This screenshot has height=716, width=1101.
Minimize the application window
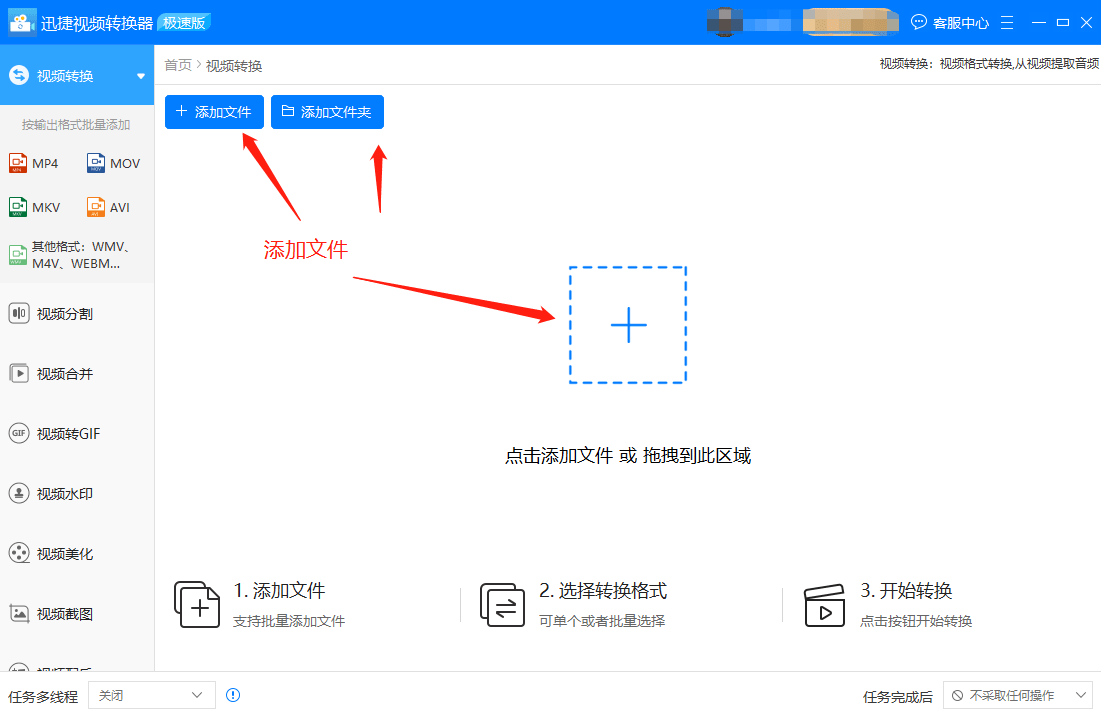pos(1039,22)
